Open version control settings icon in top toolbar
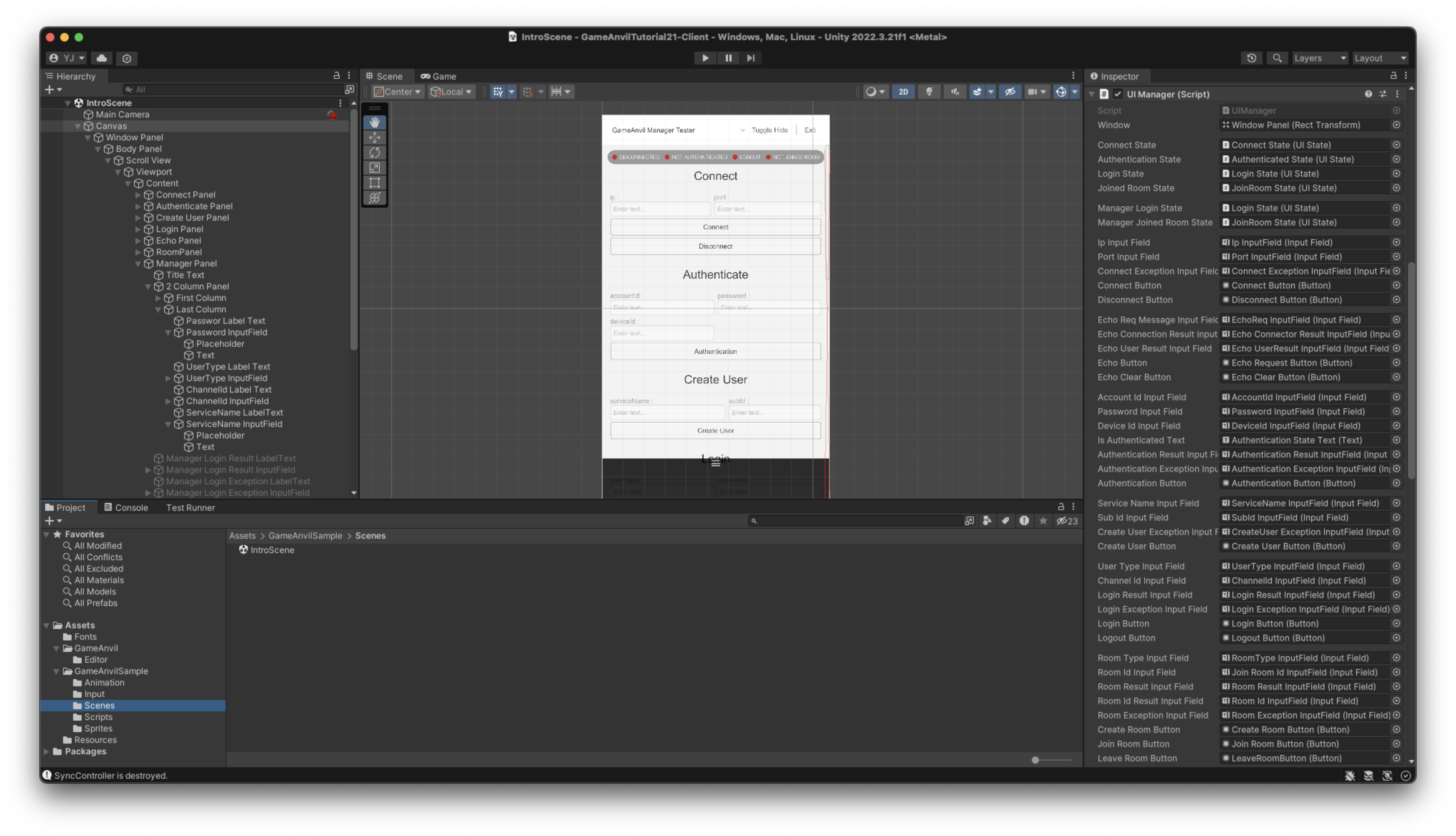The image size is (1456, 836). pyautogui.click(x=127, y=58)
